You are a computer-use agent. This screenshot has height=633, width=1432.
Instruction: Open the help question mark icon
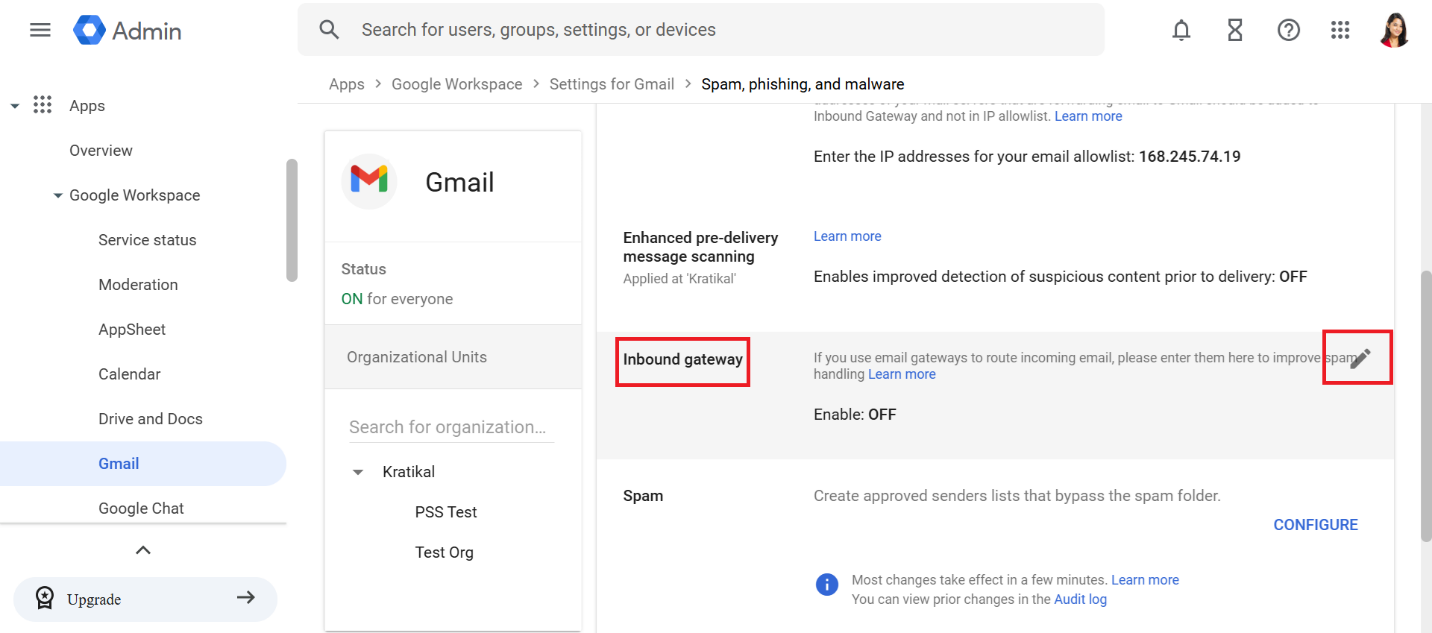click(x=1289, y=30)
